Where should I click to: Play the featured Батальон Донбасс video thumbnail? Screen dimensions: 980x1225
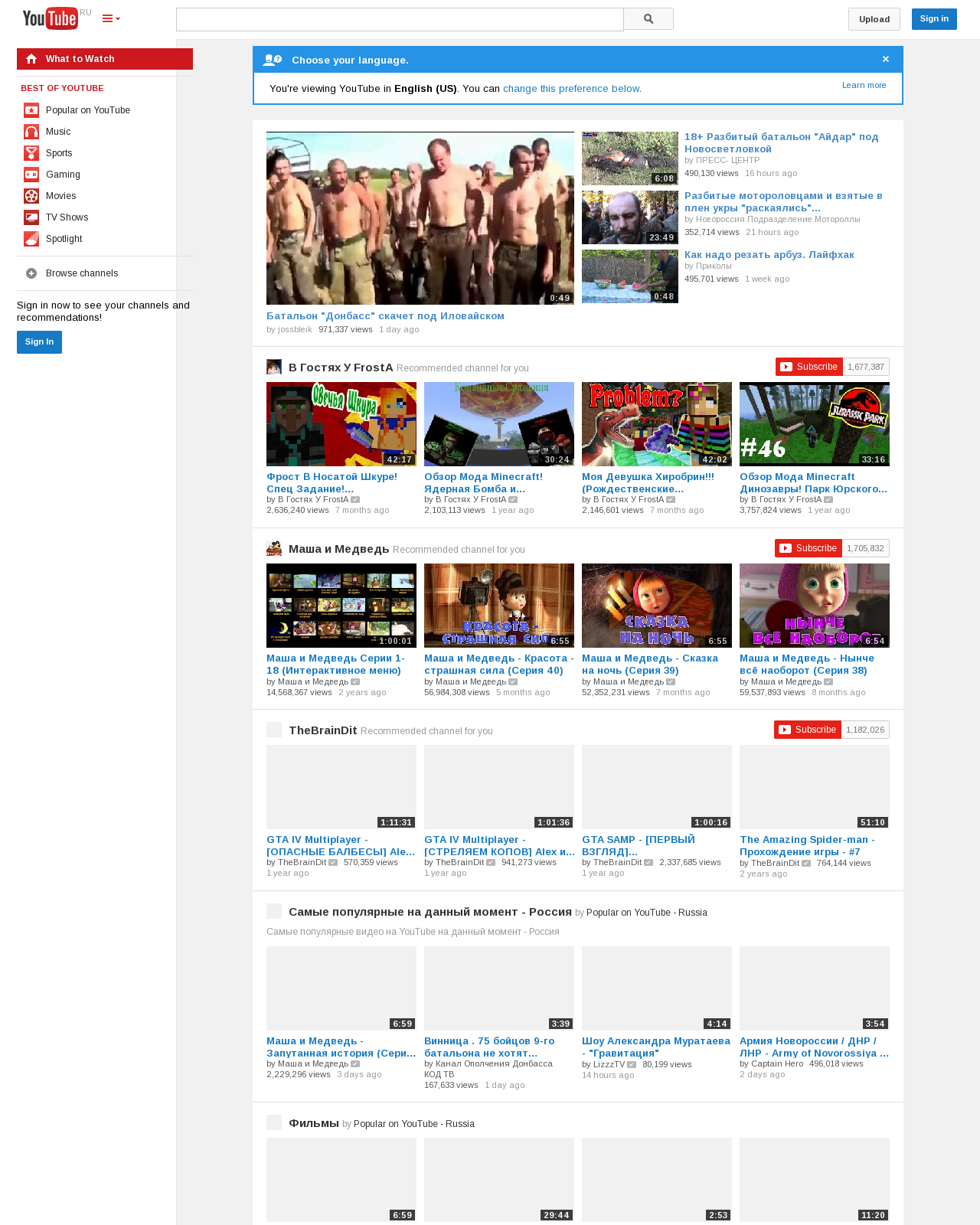point(420,218)
